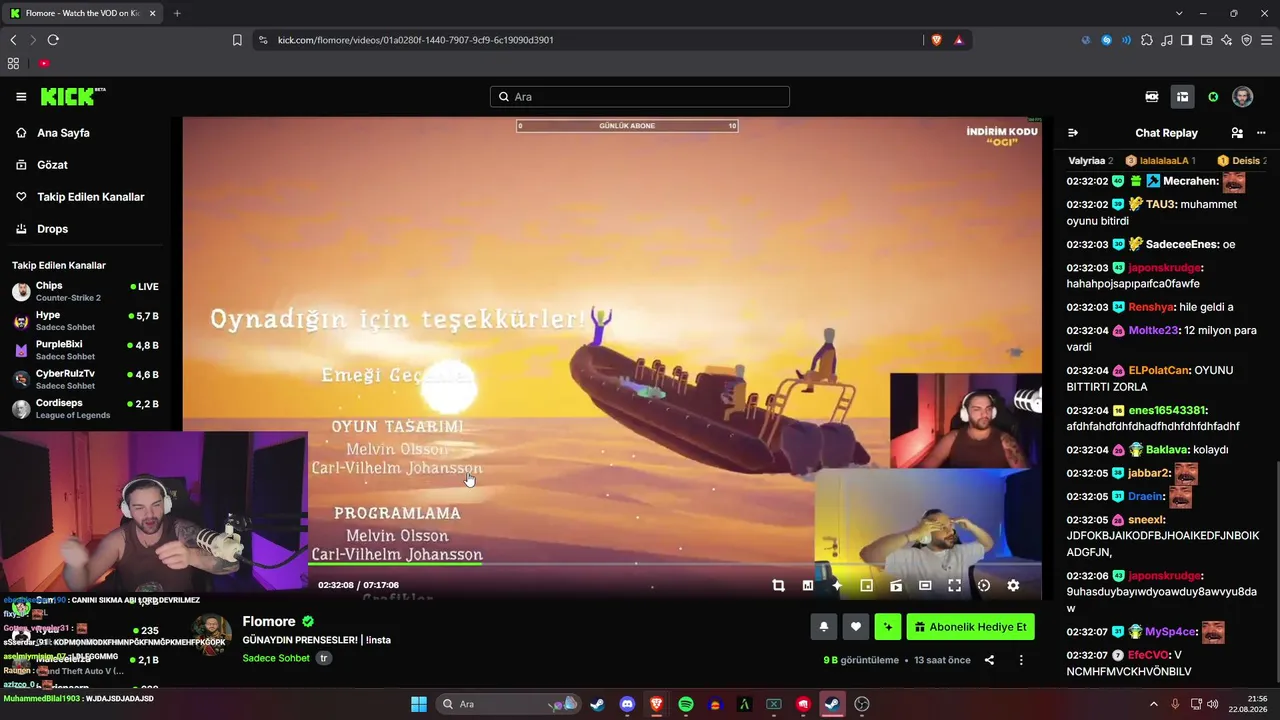Open Spotify from the taskbar
The height and width of the screenshot is (720, 1280).
coord(686,704)
